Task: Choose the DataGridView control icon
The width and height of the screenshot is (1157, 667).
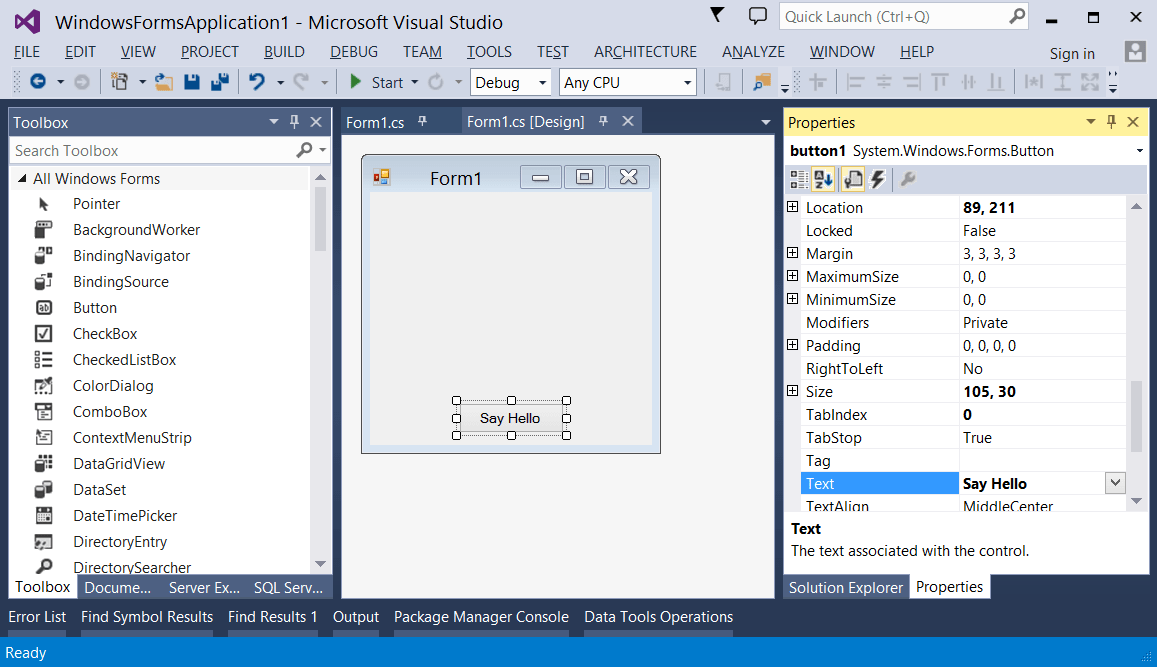Action: click(x=44, y=463)
